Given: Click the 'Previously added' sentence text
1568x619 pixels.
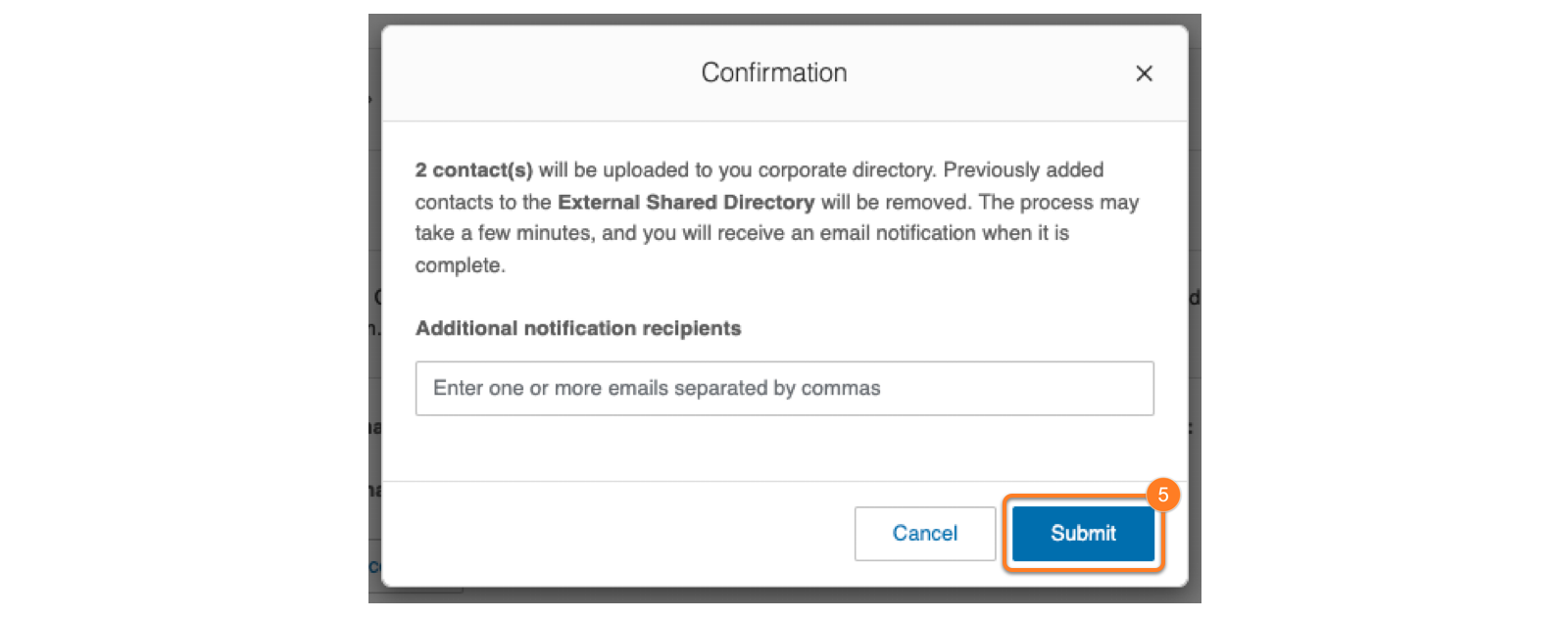Looking at the screenshot, I should pos(1022,170).
